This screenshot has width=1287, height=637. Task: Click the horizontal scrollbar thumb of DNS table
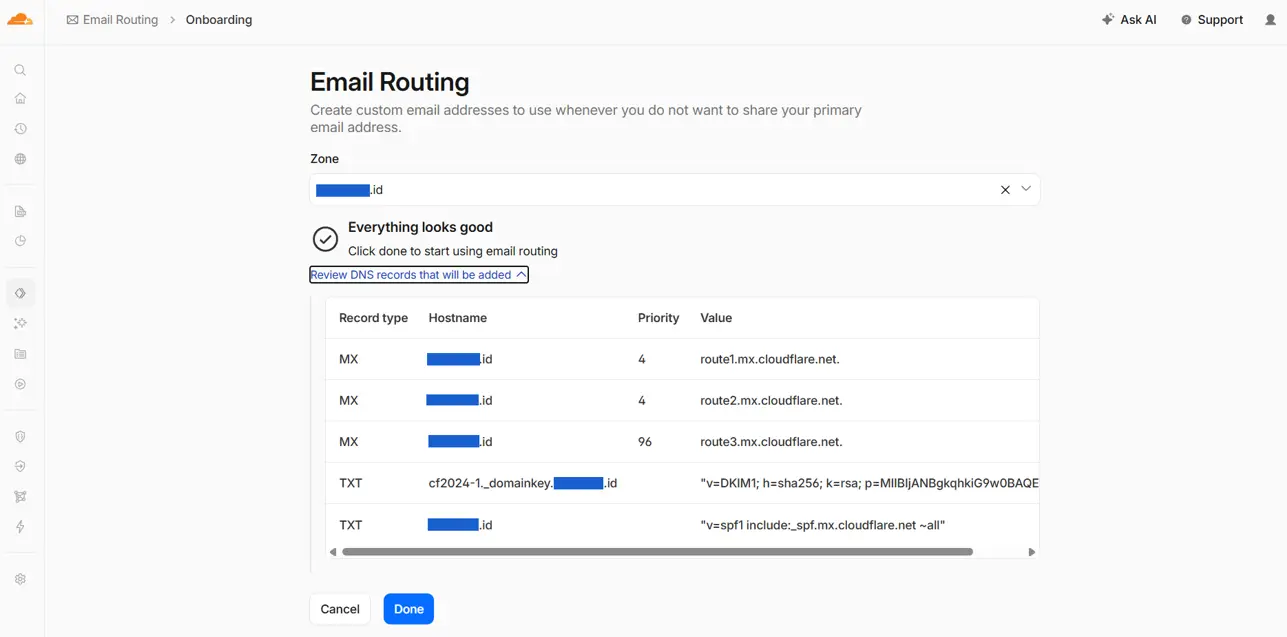coord(657,552)
